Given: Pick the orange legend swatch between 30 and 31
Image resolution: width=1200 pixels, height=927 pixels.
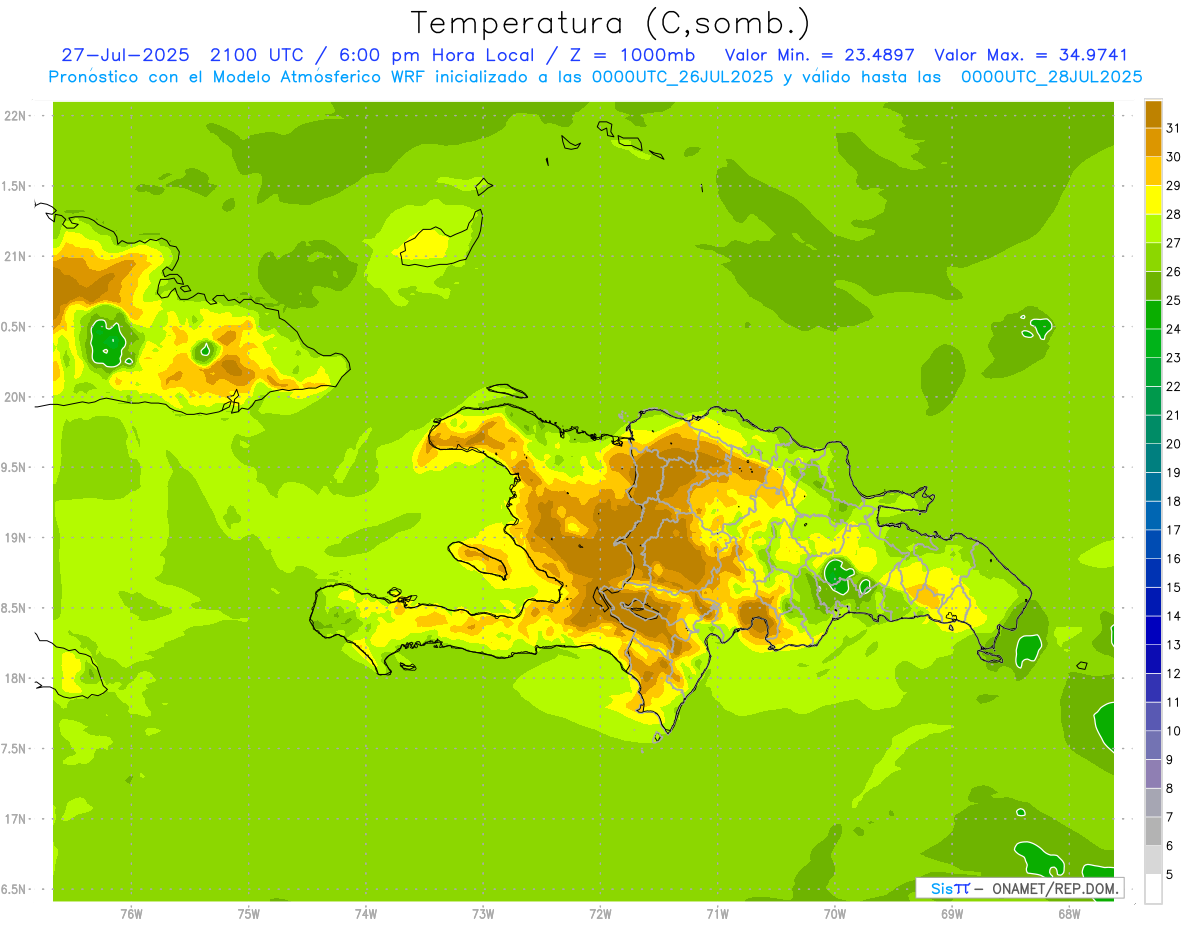Looking at the screenshot, I should pyautogui.click(x=1153, y=143).
